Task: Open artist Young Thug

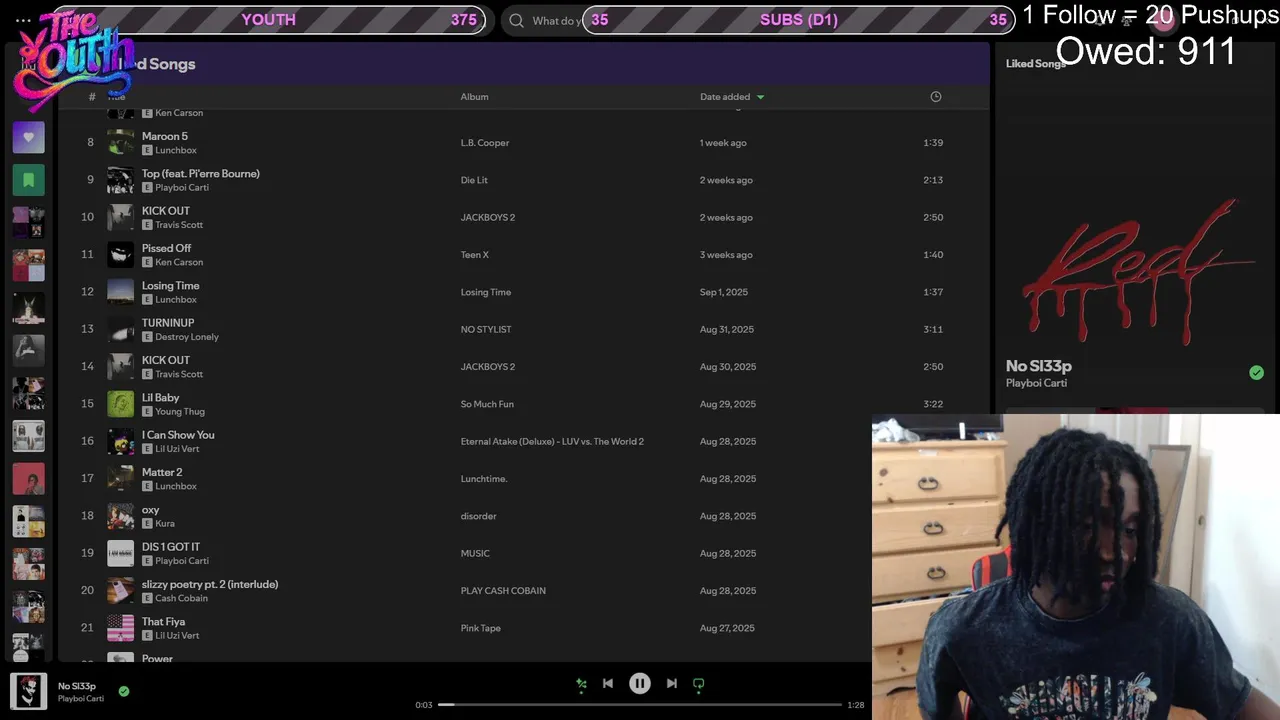Action: [x=180, y=411]
